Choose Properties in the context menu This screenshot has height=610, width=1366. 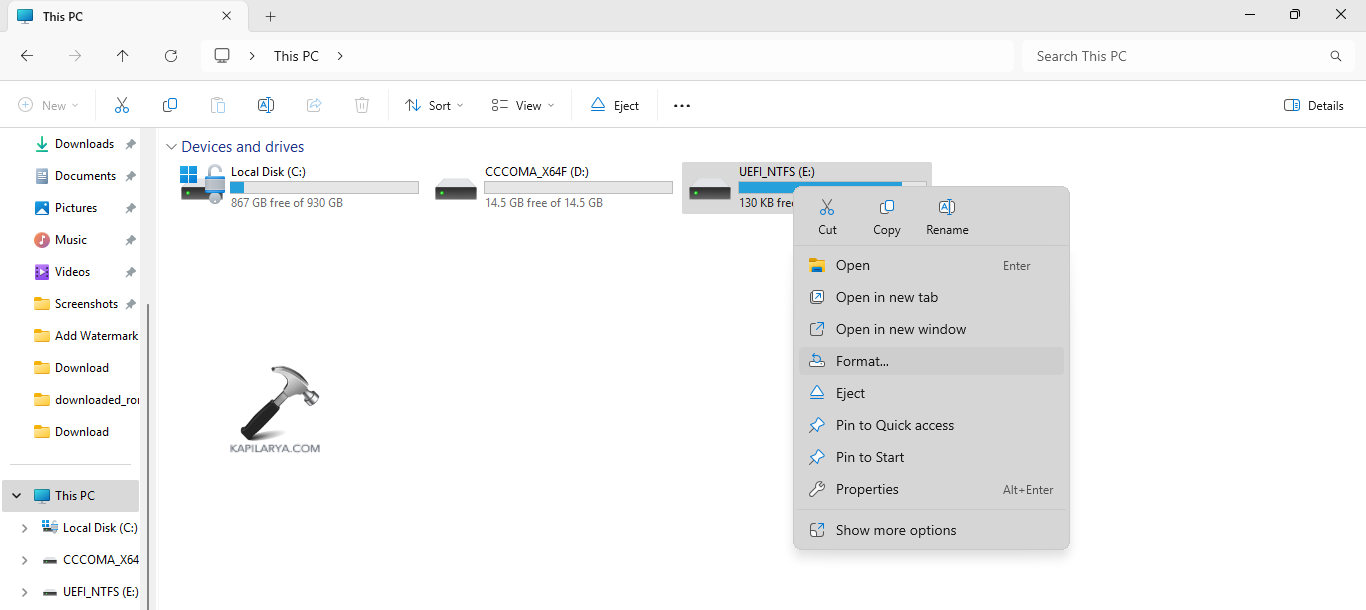867,489
